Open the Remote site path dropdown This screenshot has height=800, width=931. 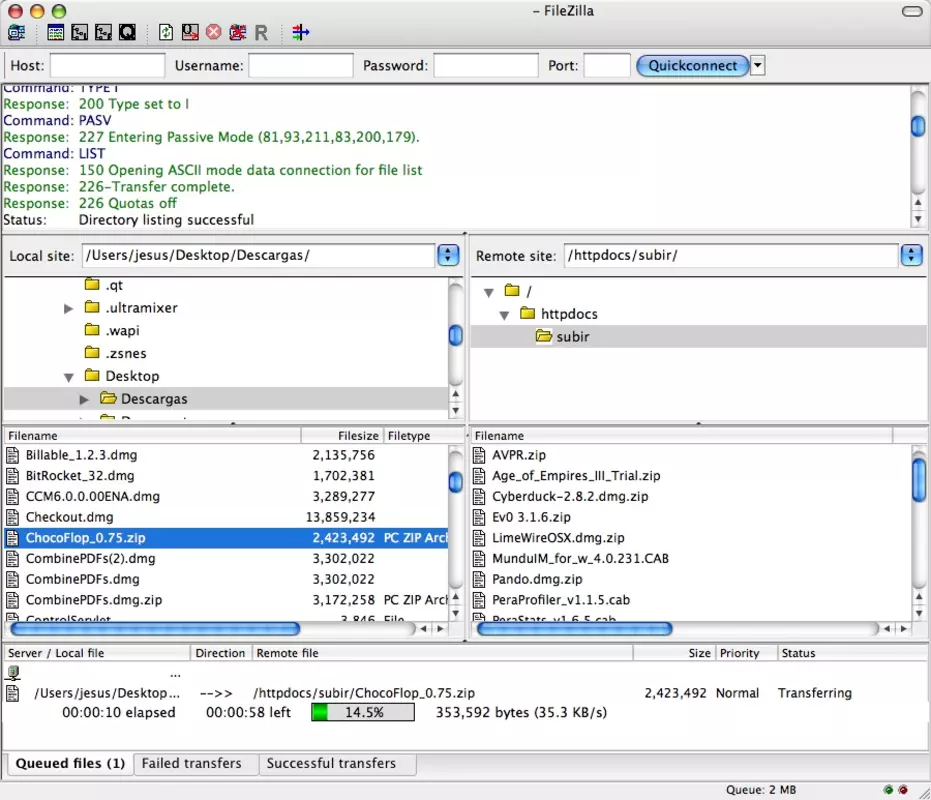(x=911, y=255)
